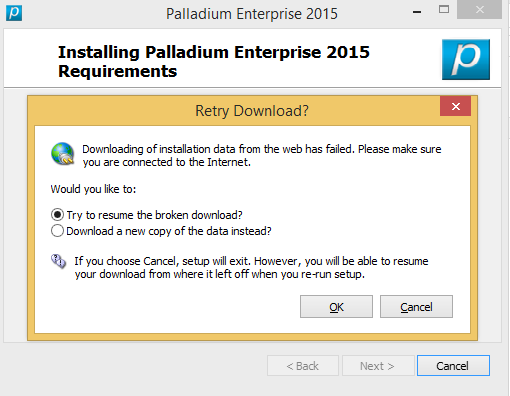Image resolution: width=510 pixels, height=396 pixels.
Task: Click the 'Downloading of installation data' failure message
Action: [262, 155]
